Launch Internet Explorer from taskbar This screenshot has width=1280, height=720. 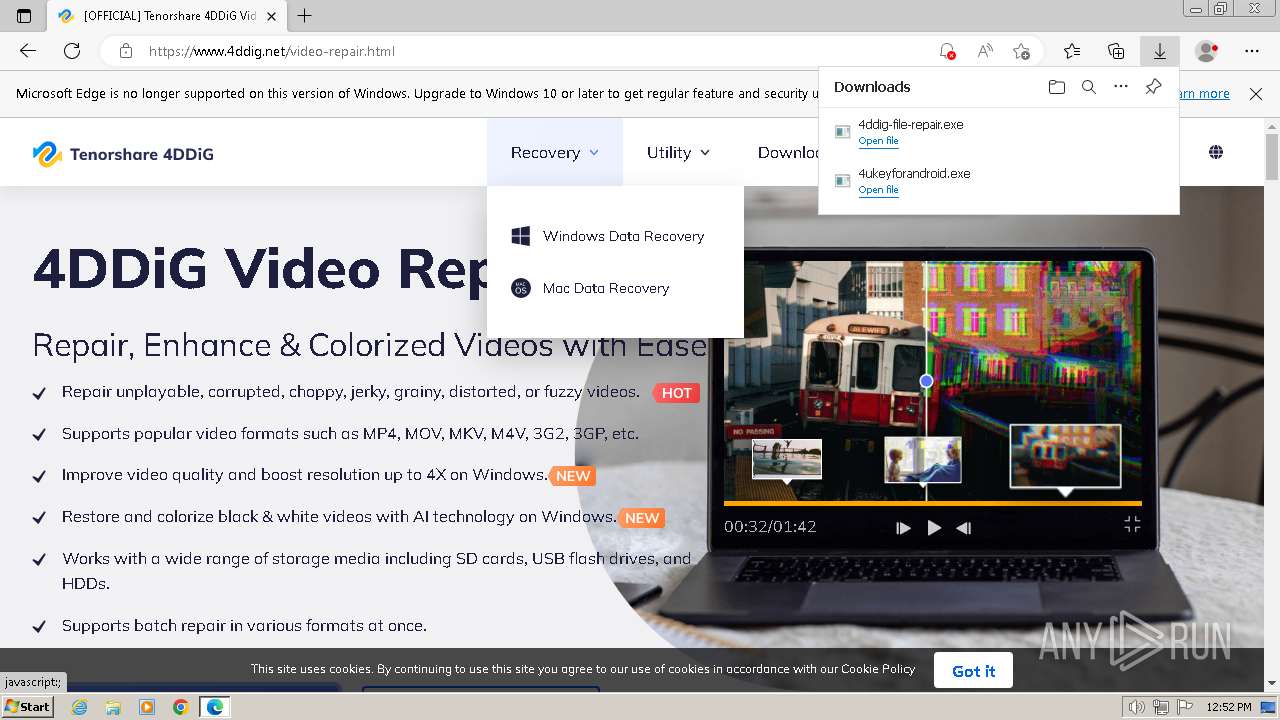click(x=79, y=707)
